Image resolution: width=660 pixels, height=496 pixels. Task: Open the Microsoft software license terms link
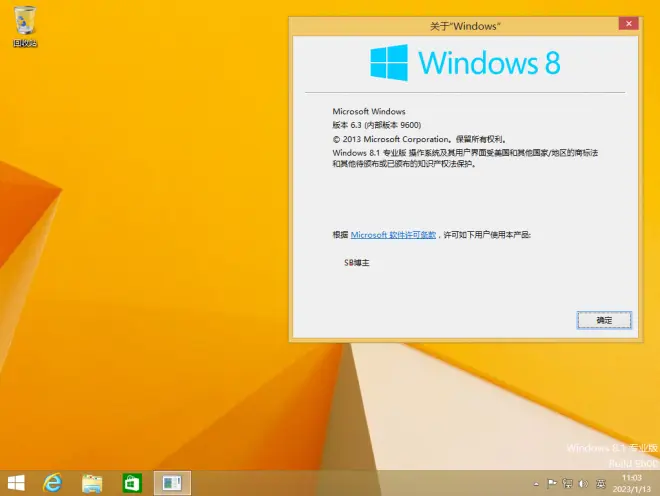(x=393, y=235)
